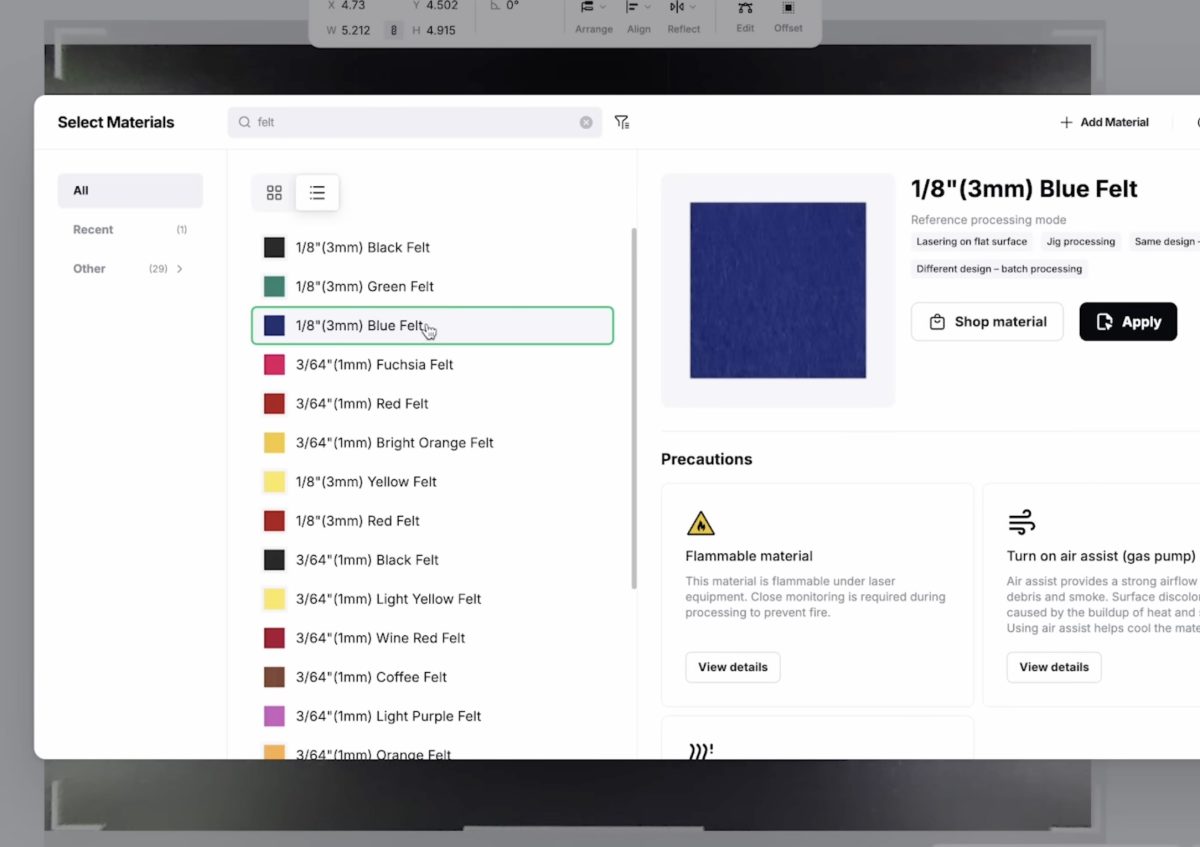This screenshot has width=1200, height=847.
Task: Switch to grid view of materials
Action: point(274,193)
